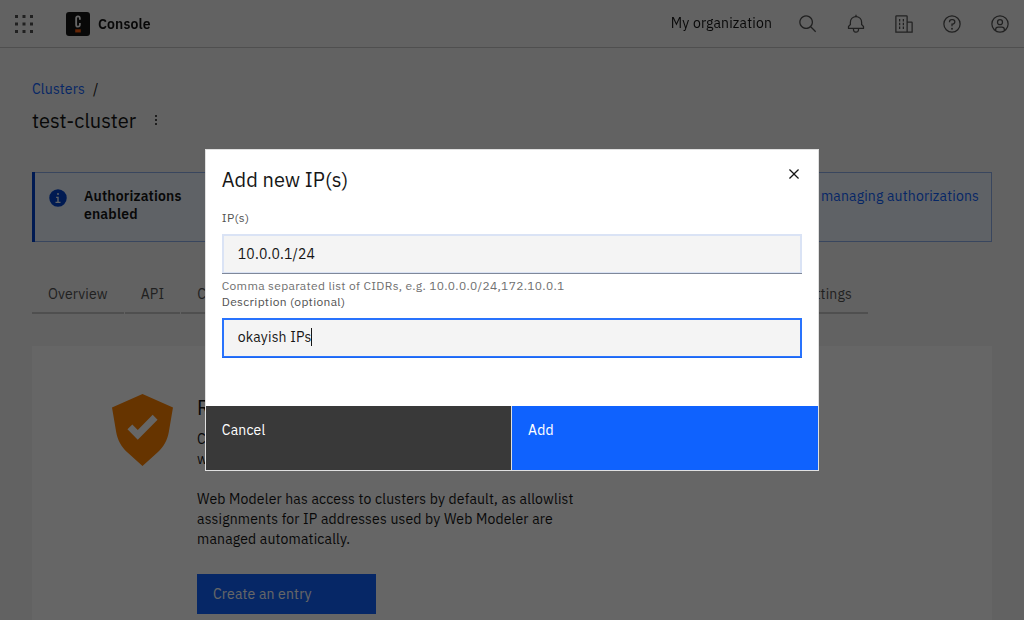Close the Add new IP(s) dialog
Image resolution: width=1024 pixels, height=620 pixels.
pyautogui.click(x=794, y=173)
